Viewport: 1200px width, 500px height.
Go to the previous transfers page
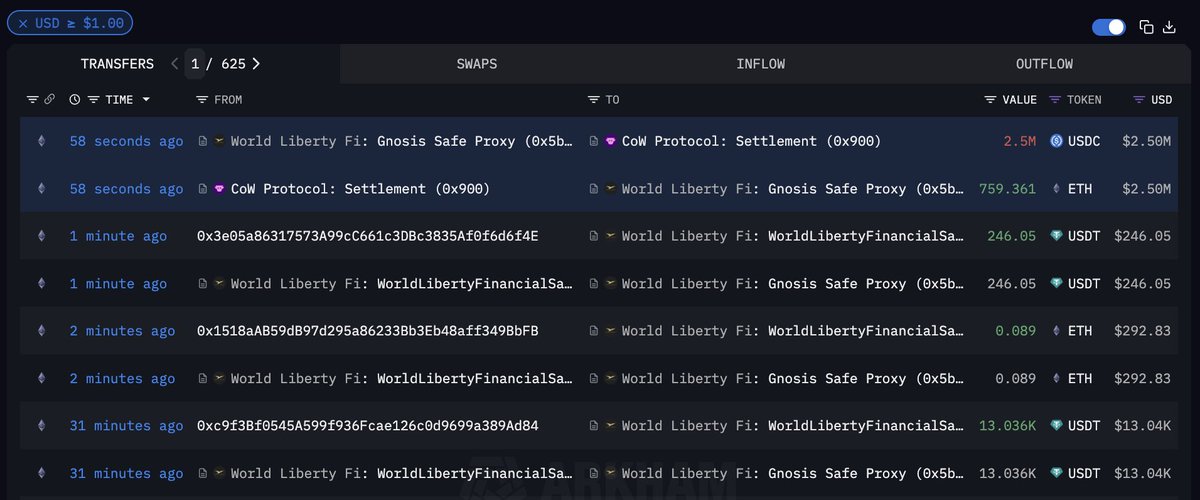point(174,63)
